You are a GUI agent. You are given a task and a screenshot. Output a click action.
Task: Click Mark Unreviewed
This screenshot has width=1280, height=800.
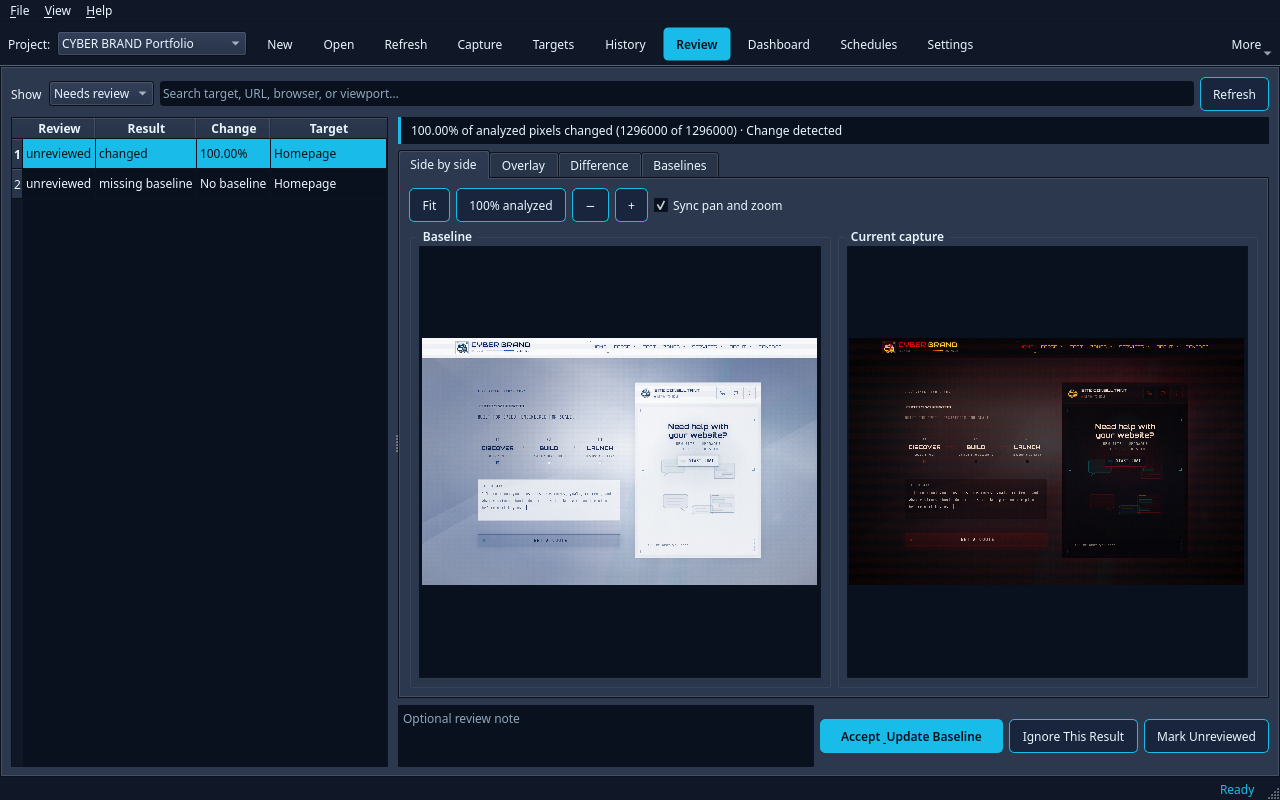pos(1206,736)
